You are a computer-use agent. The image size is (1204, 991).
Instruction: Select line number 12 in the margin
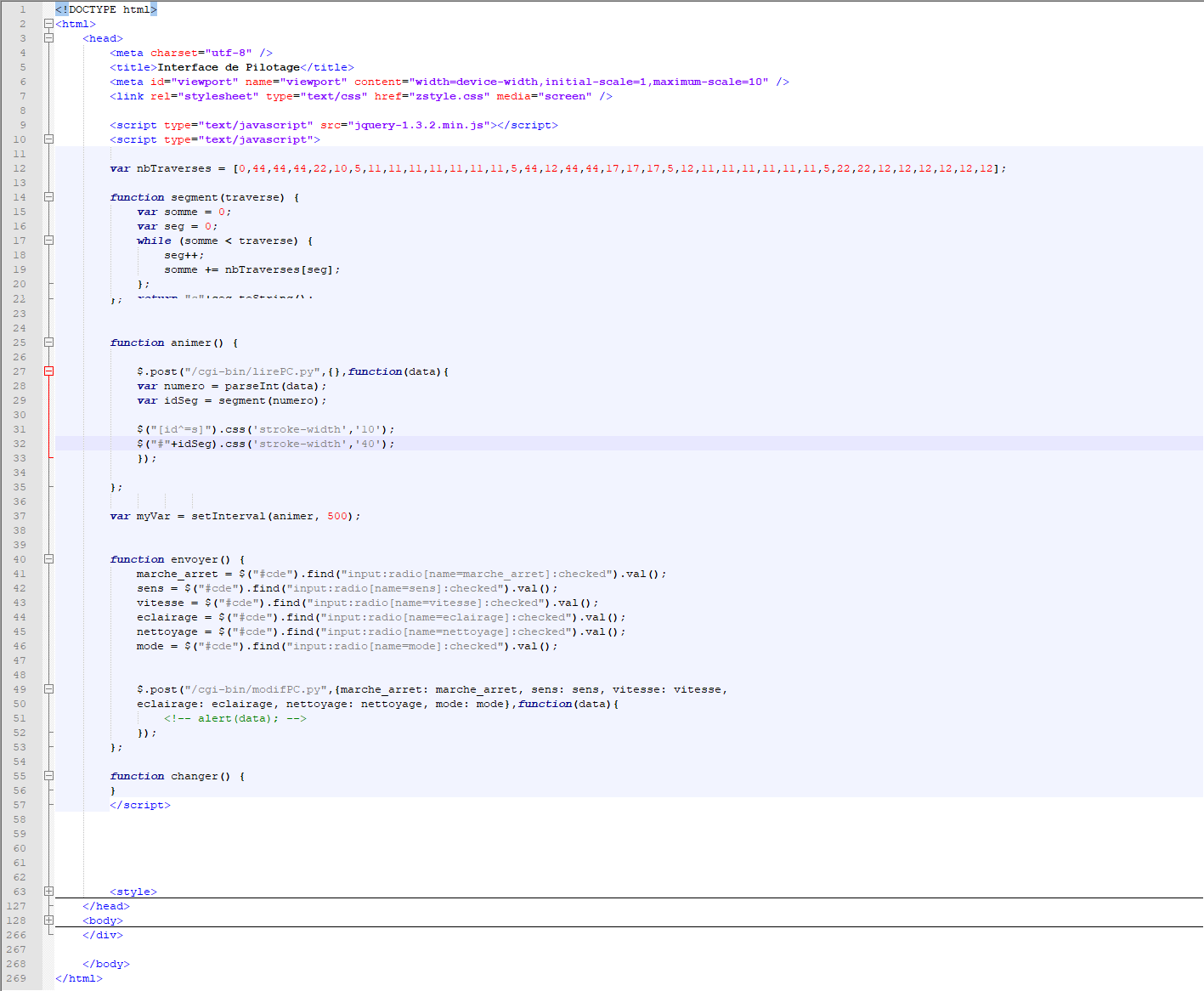click(x=20, y=168)
